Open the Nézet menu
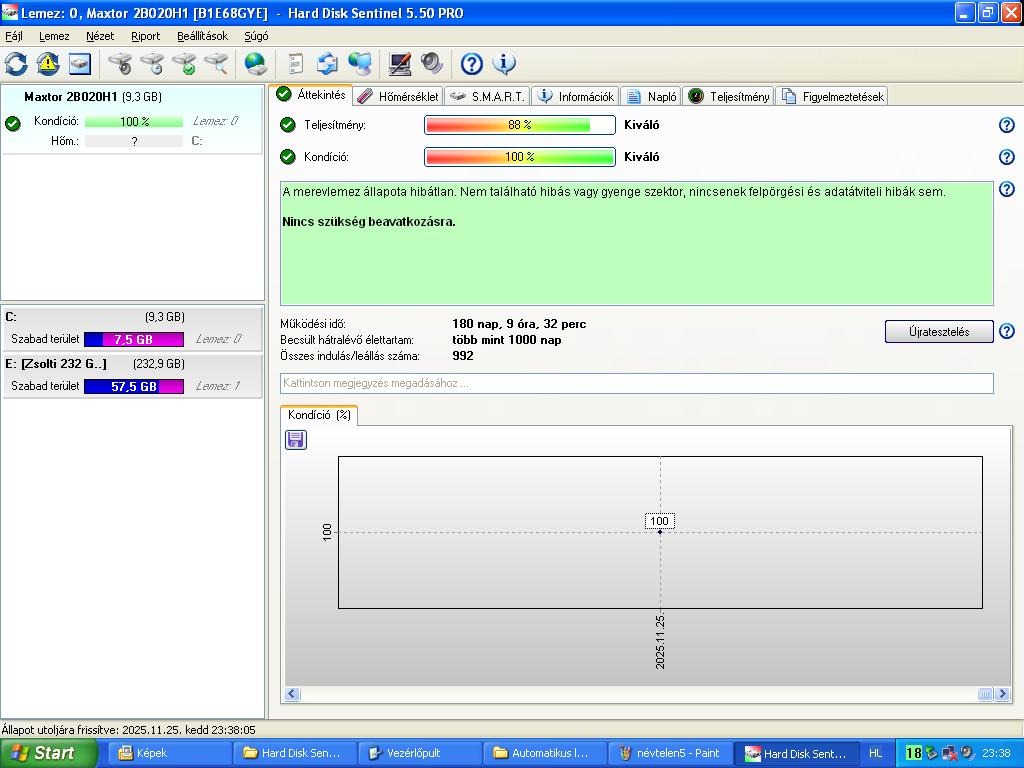The height and width of the screenshot is (768, 1024). tap(100, 36)
